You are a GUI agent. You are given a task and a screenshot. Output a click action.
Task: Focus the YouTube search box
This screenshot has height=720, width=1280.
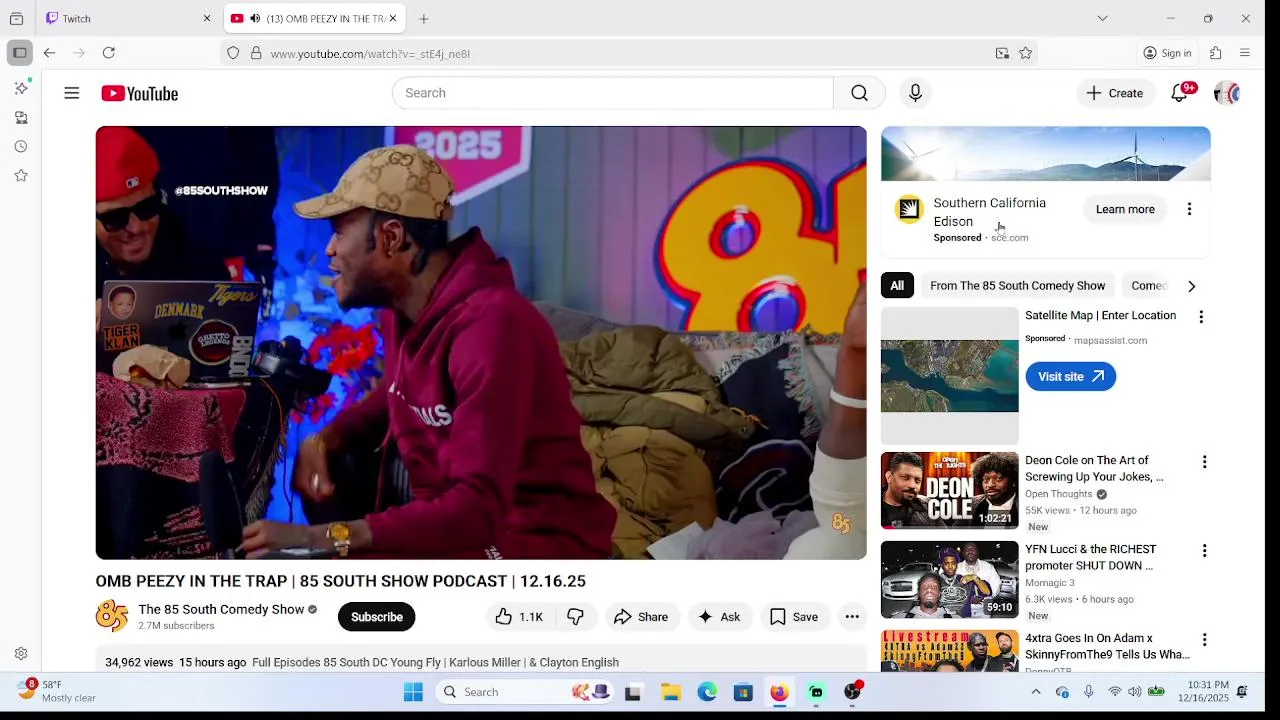pos(612,93)
